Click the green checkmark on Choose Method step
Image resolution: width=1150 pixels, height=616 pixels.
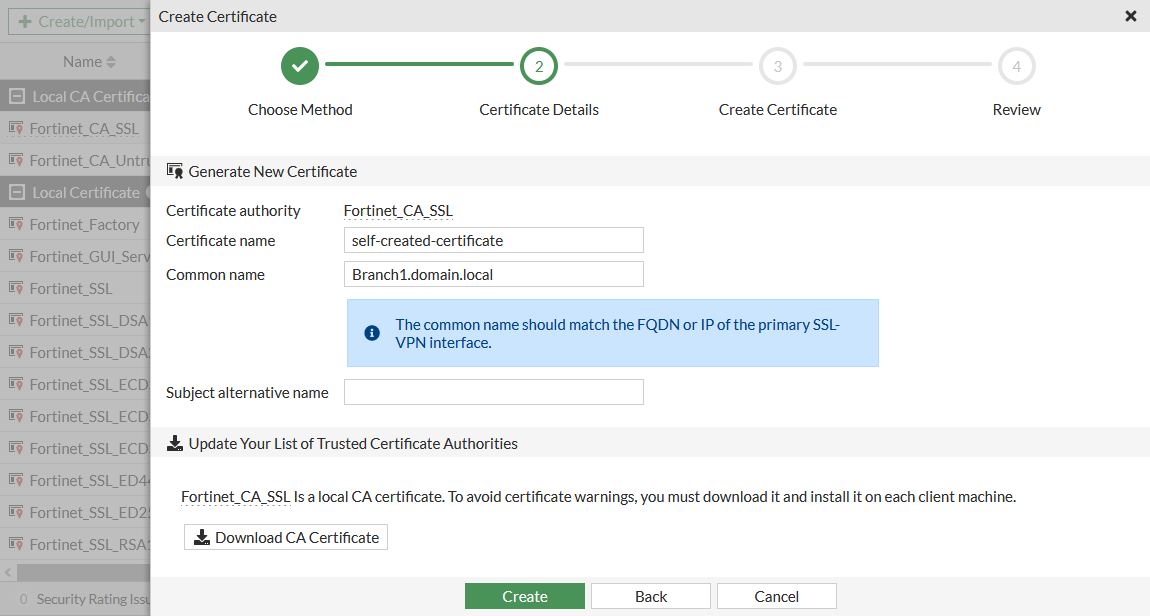pyautogui.click(x=300, y=65)
